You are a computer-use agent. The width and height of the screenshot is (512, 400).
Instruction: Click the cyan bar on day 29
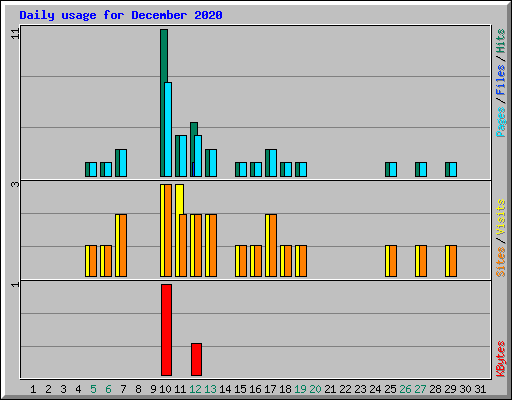point(453,169)
